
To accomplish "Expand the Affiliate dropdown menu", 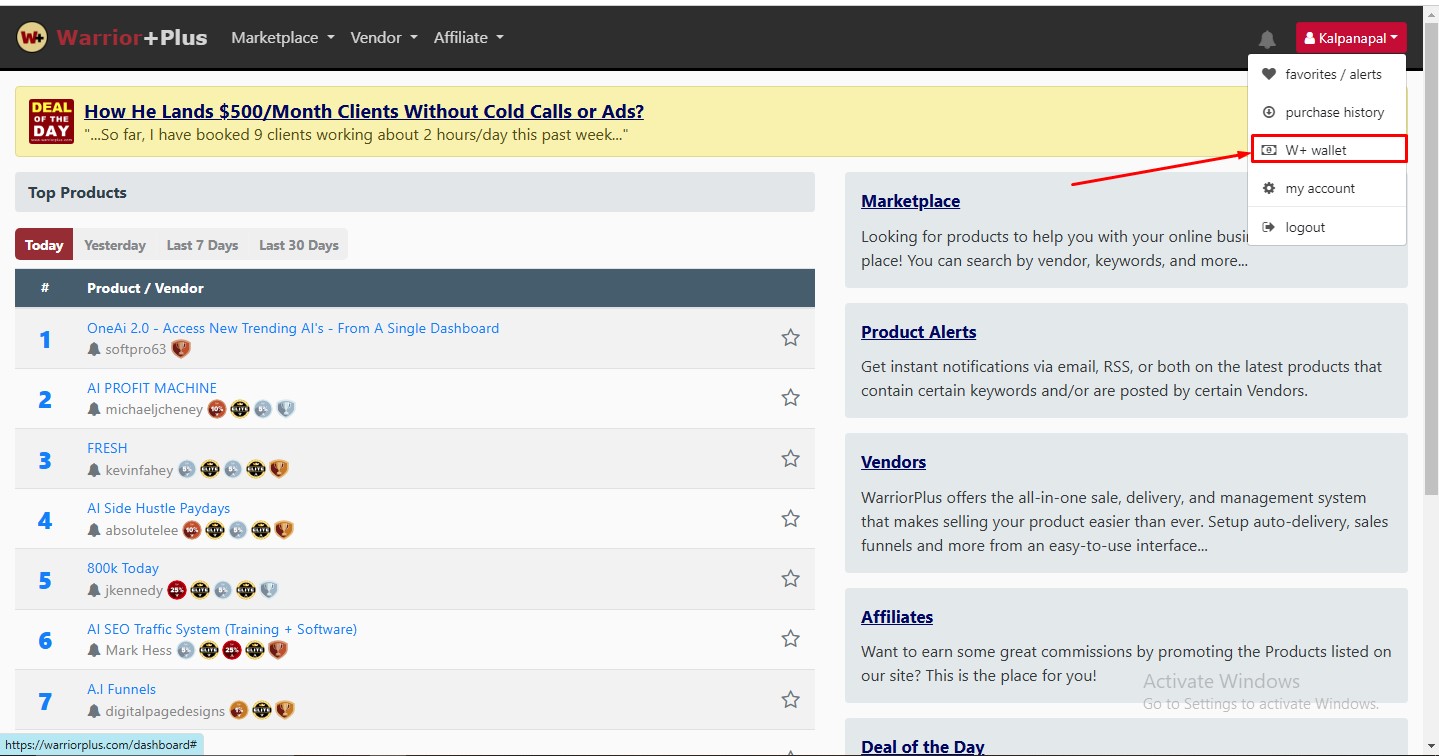I will pos(469,38).
